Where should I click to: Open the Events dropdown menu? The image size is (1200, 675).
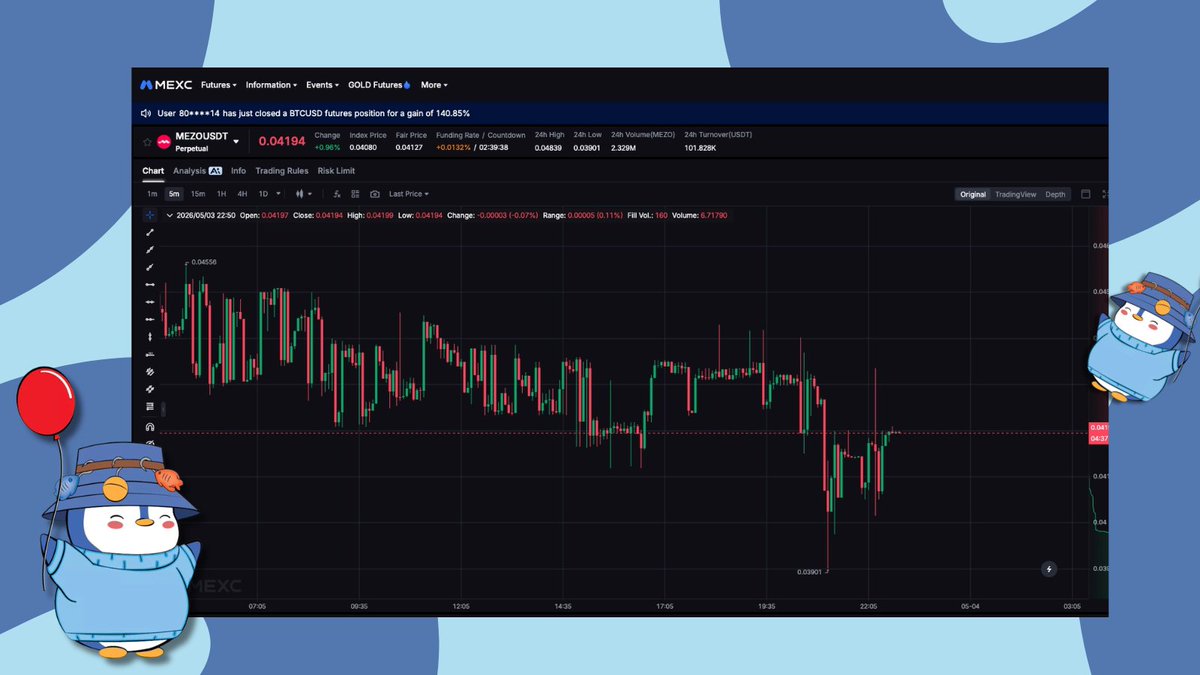point(322,85)
